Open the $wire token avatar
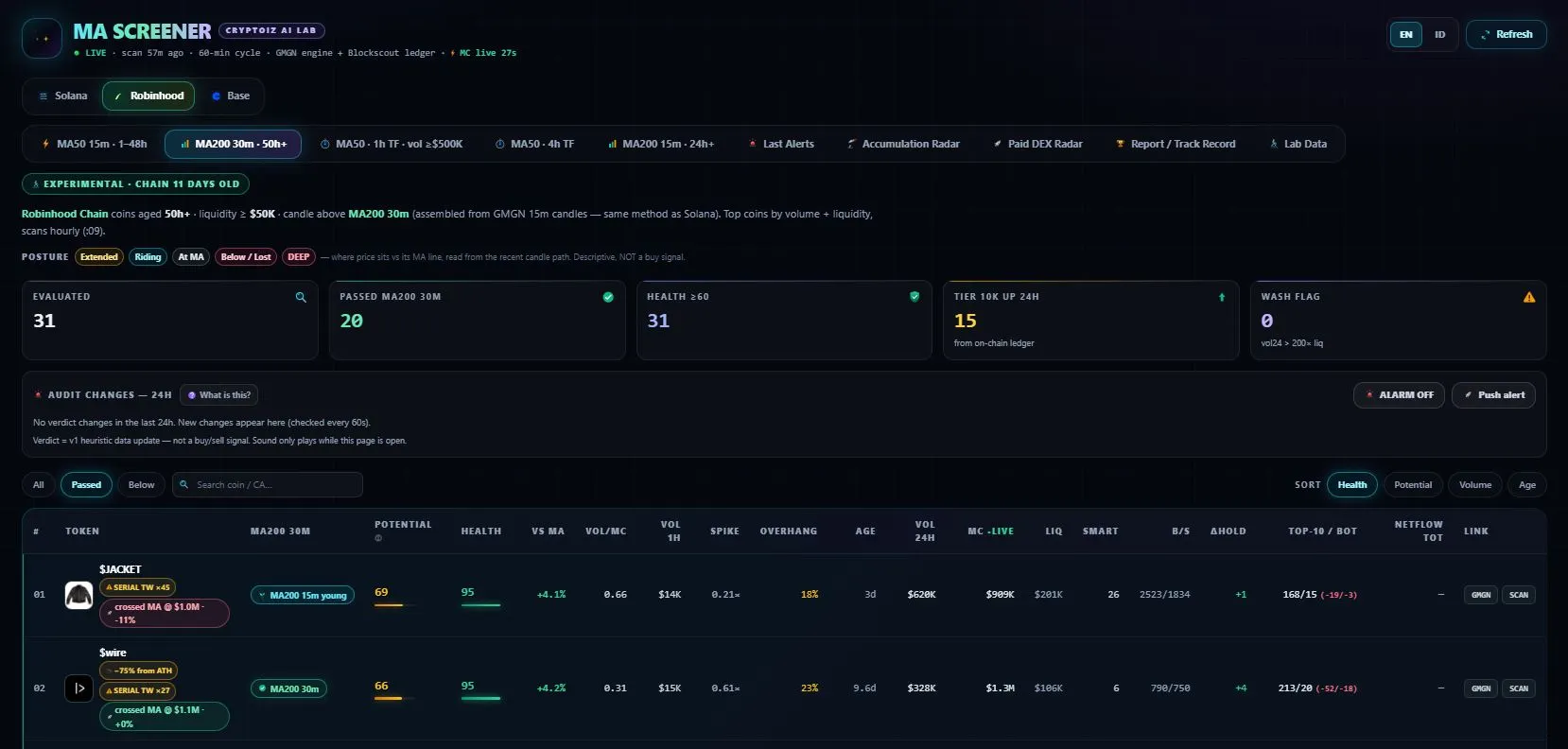The height and width of the screenshot is (749, 1568). 78,688
